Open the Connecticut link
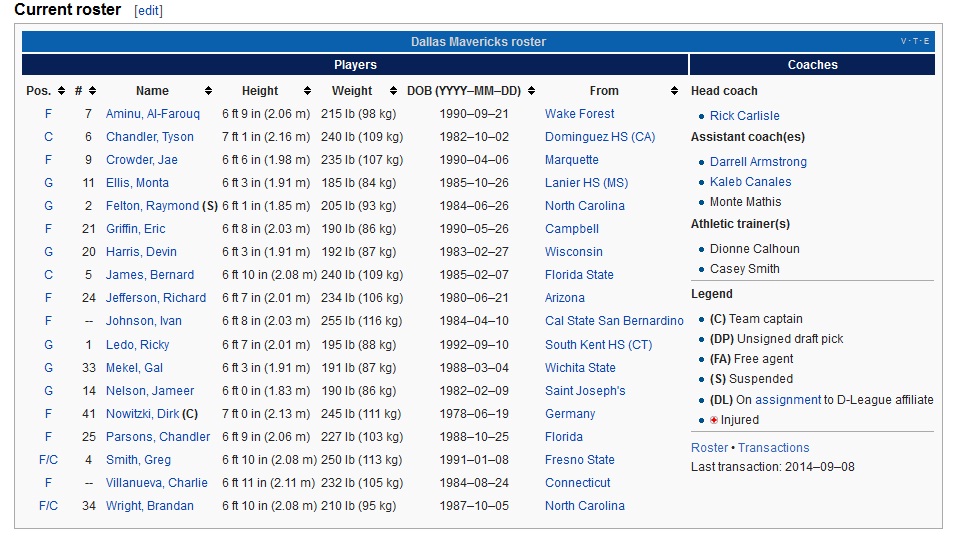The height and width of the screenshot is (538, 953). (x=577, y=483)
